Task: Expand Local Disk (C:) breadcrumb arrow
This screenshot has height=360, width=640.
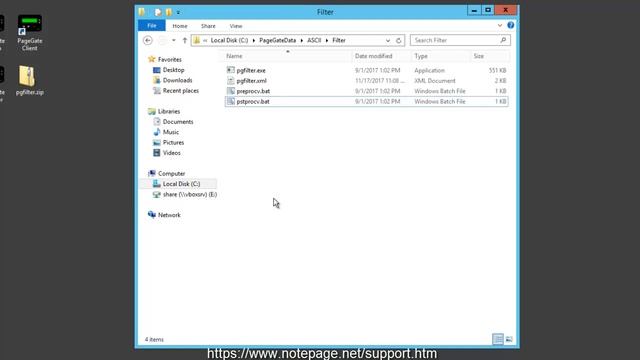Action: point(254,40)
